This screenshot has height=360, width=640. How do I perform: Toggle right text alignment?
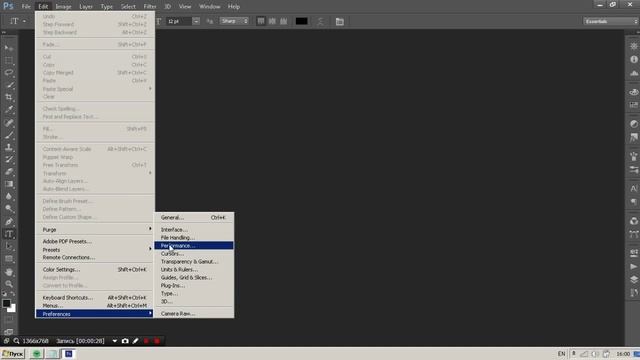284,21
